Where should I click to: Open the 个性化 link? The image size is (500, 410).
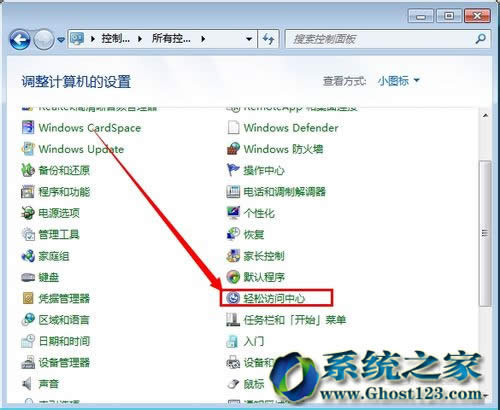[x=259, y=213]
